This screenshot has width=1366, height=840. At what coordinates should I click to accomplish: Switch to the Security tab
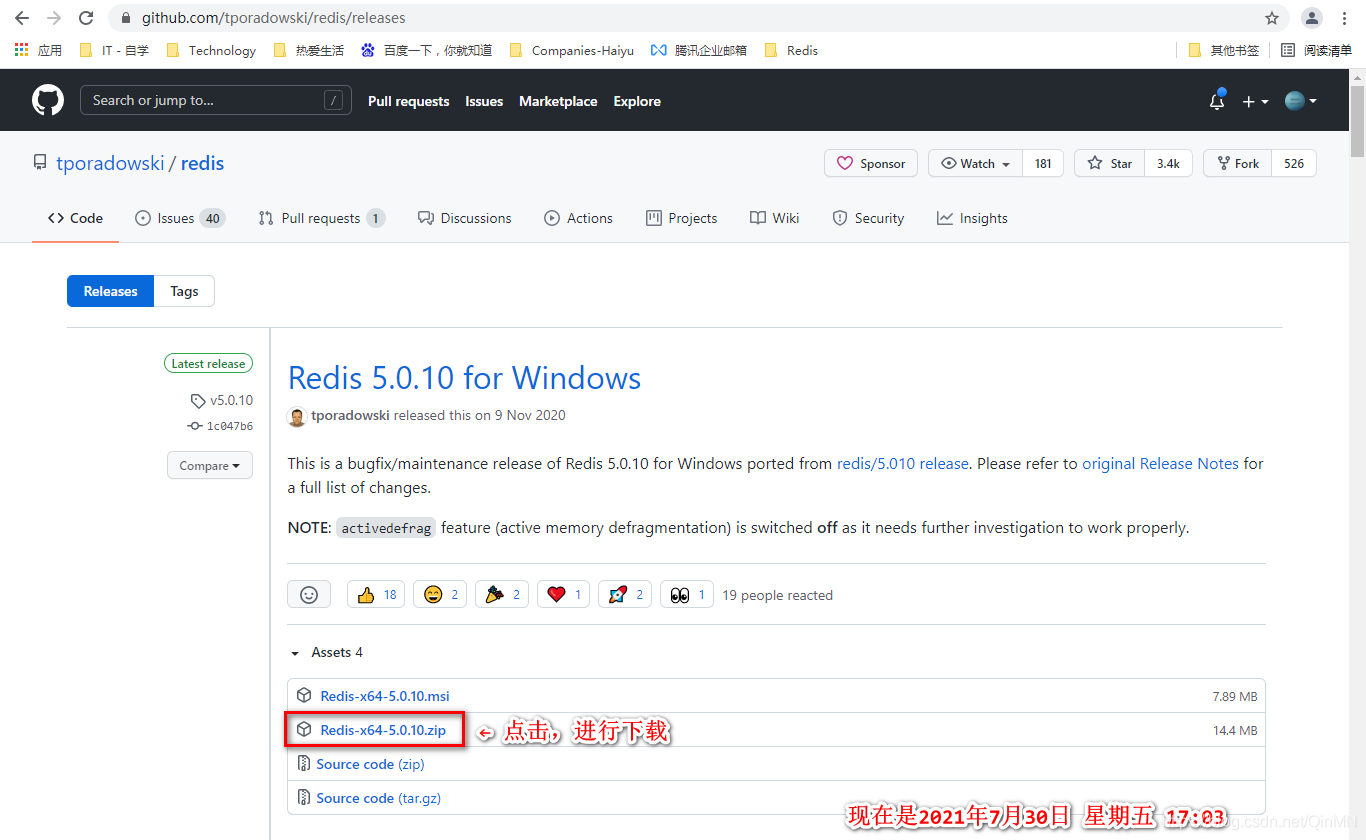(x=868, y=218)
